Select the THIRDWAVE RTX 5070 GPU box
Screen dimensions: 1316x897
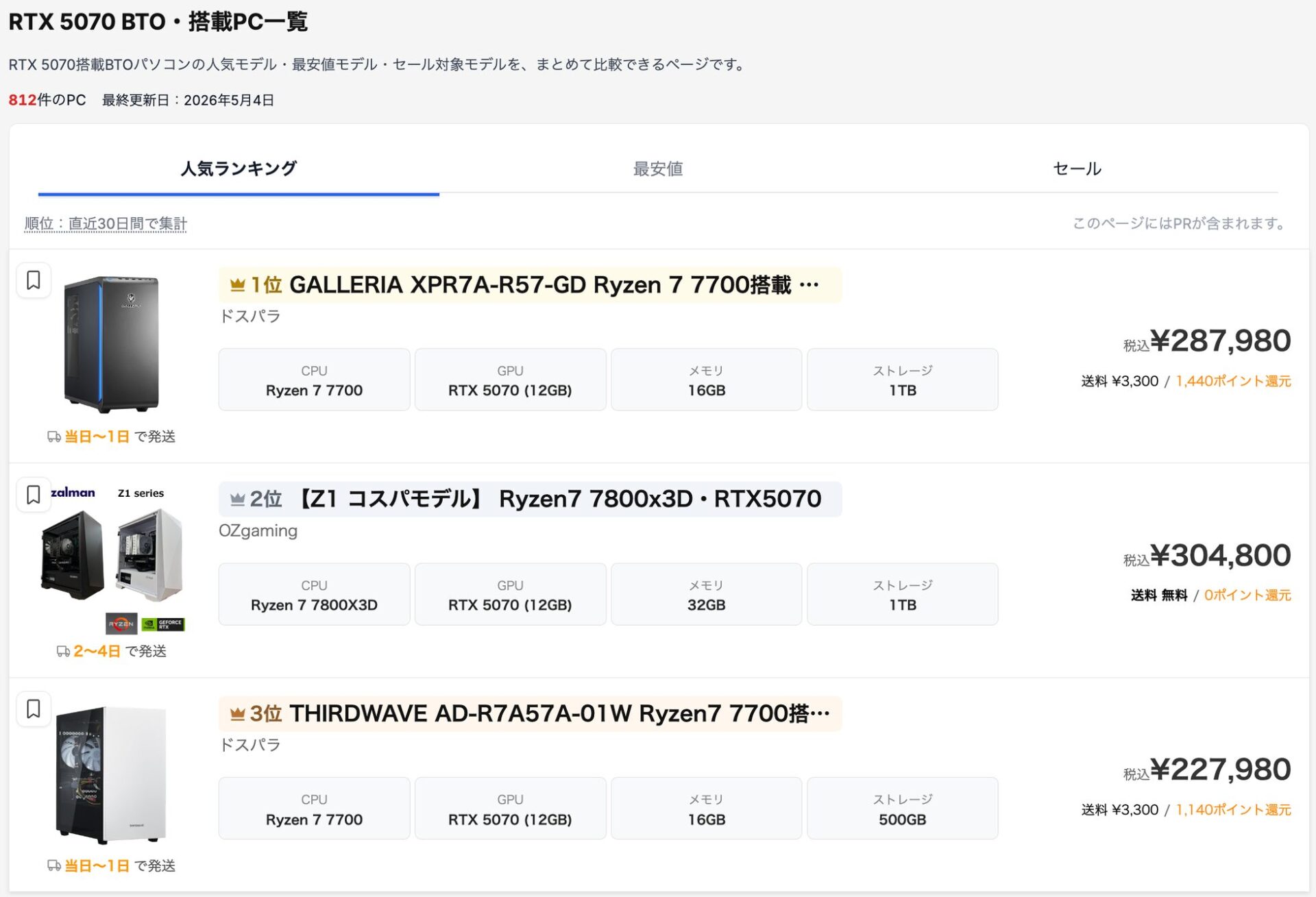pyautogui.click(x=510, y=809)
